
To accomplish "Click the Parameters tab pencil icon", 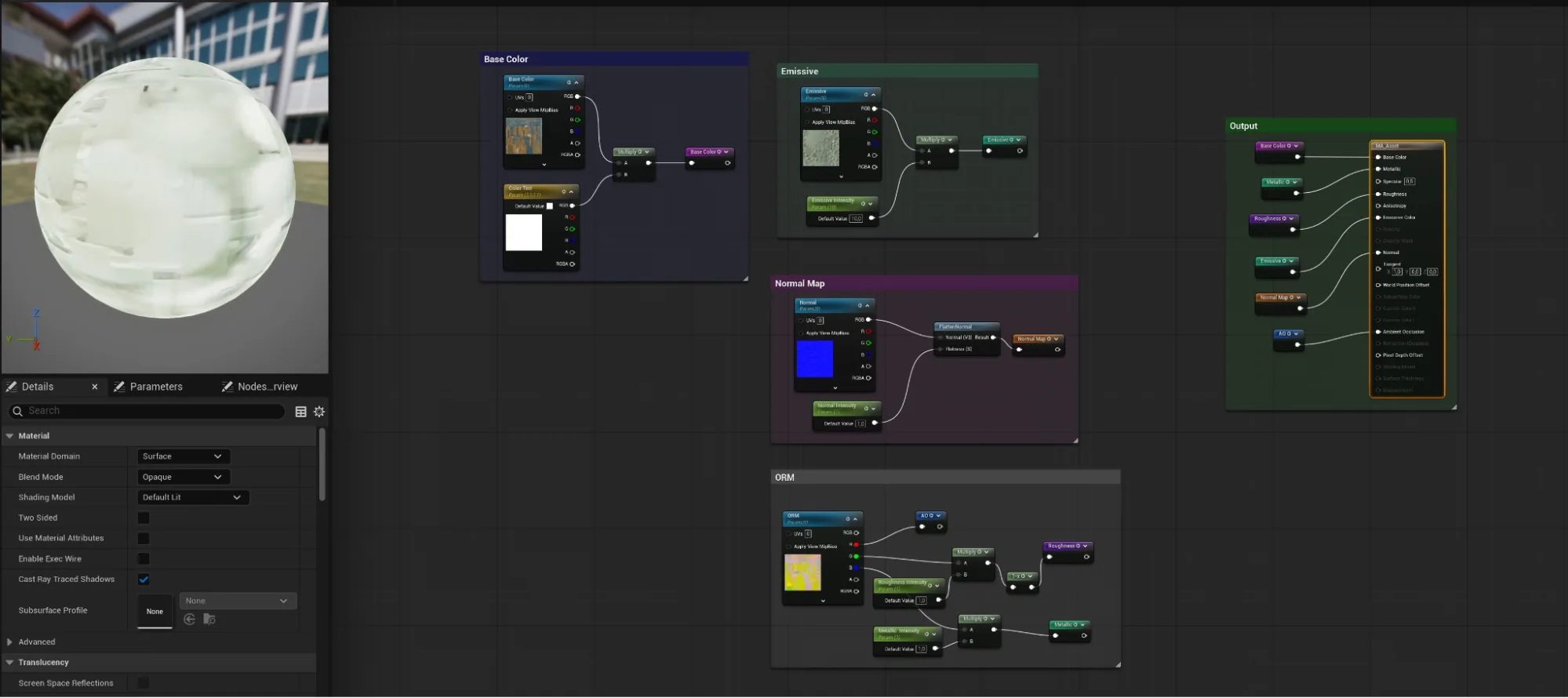I will pyautogui.click(x=119, y=387).
